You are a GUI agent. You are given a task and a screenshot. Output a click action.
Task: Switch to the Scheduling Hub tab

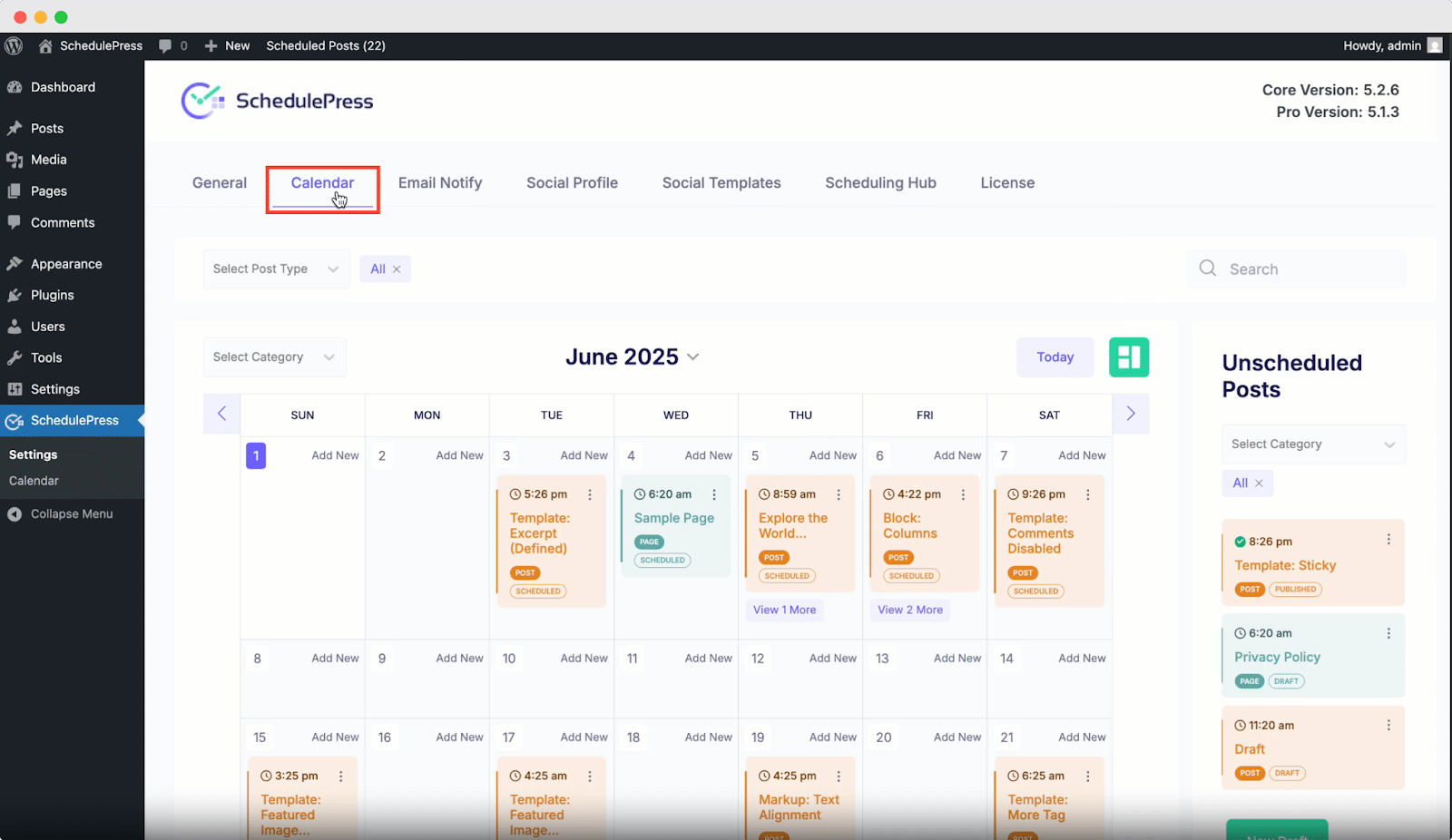click(x=880, y=182)
